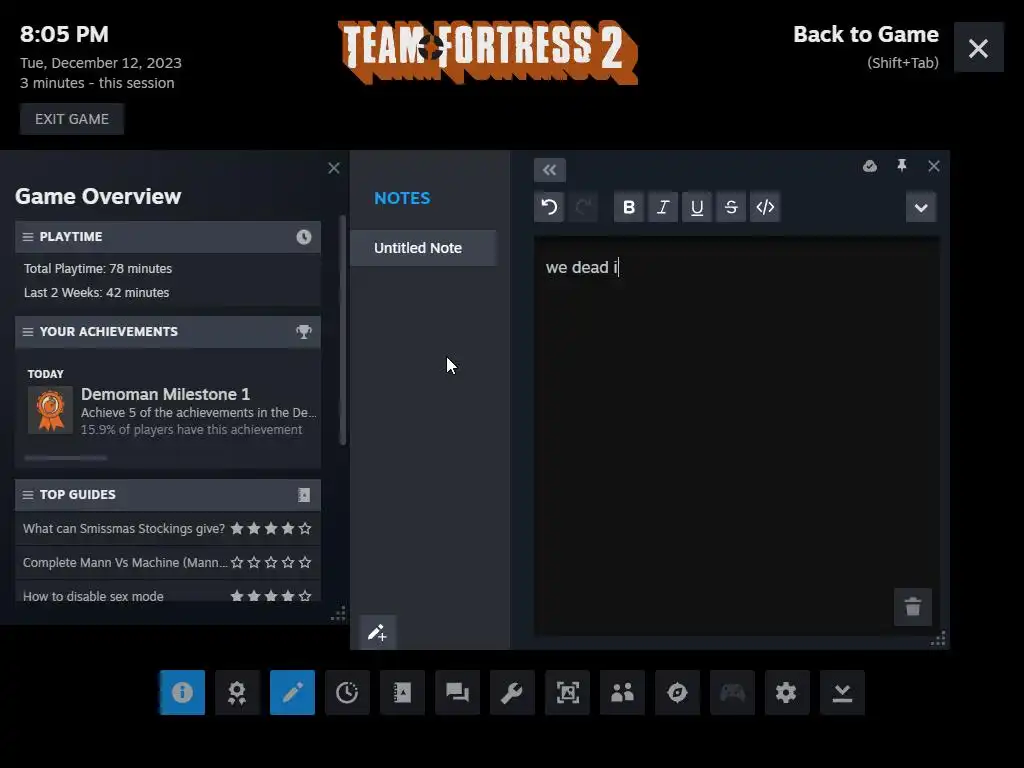
Task: Click in the note text area
Action: [x=737, y=436]
